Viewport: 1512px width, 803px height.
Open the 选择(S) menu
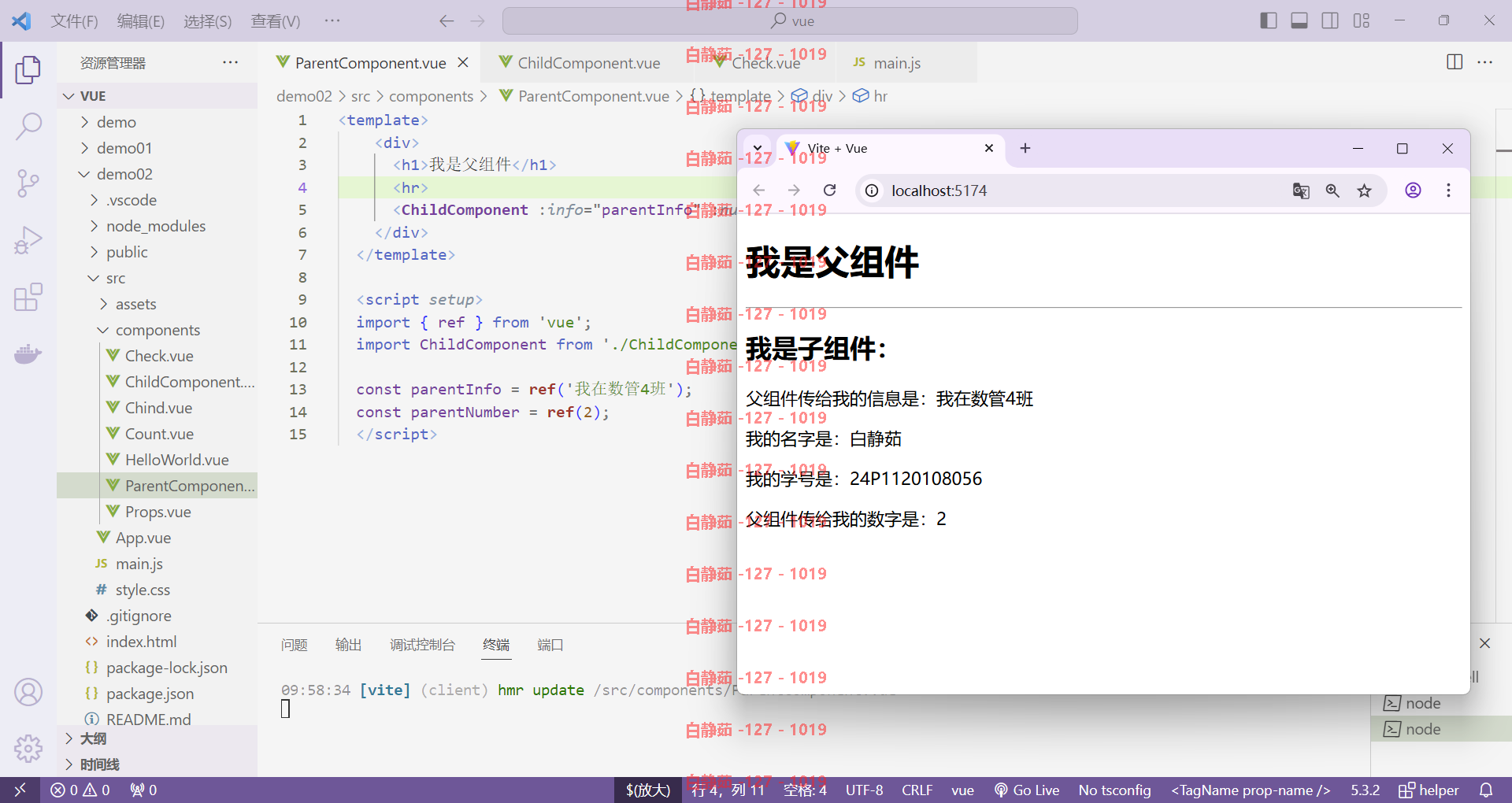tap(208, 21)
